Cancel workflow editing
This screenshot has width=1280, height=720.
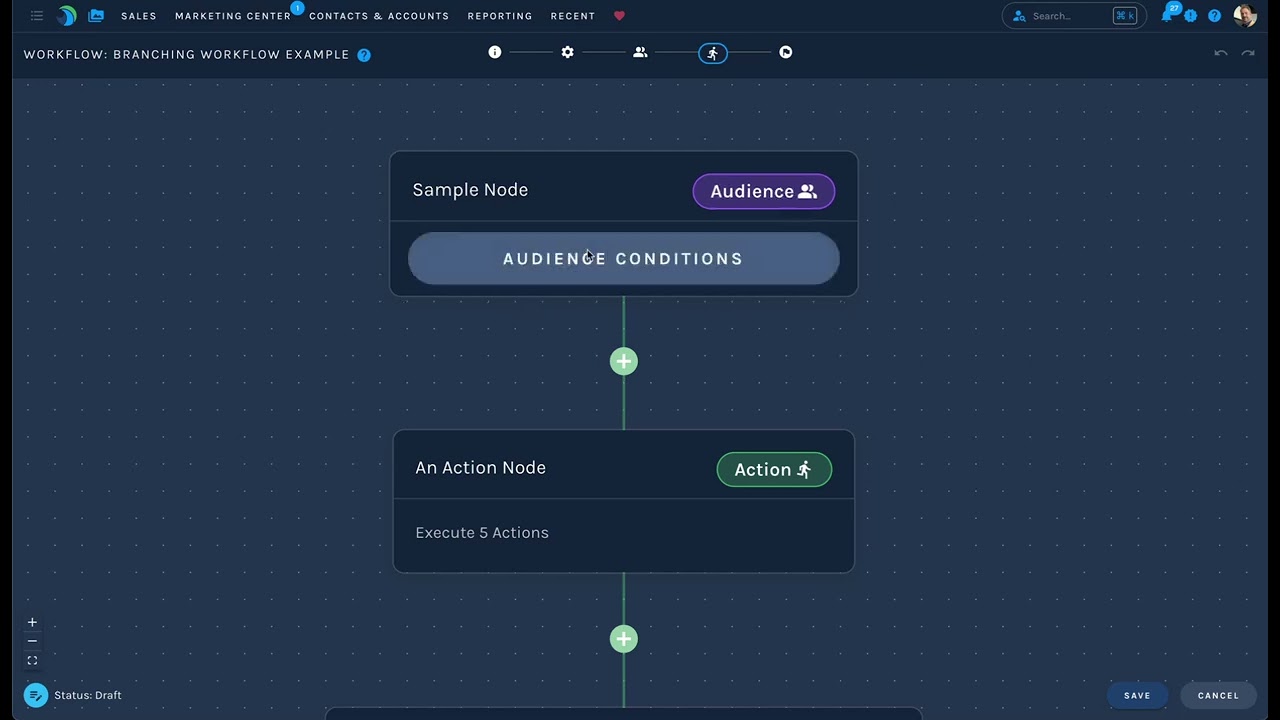click(x=1218, y=695)
